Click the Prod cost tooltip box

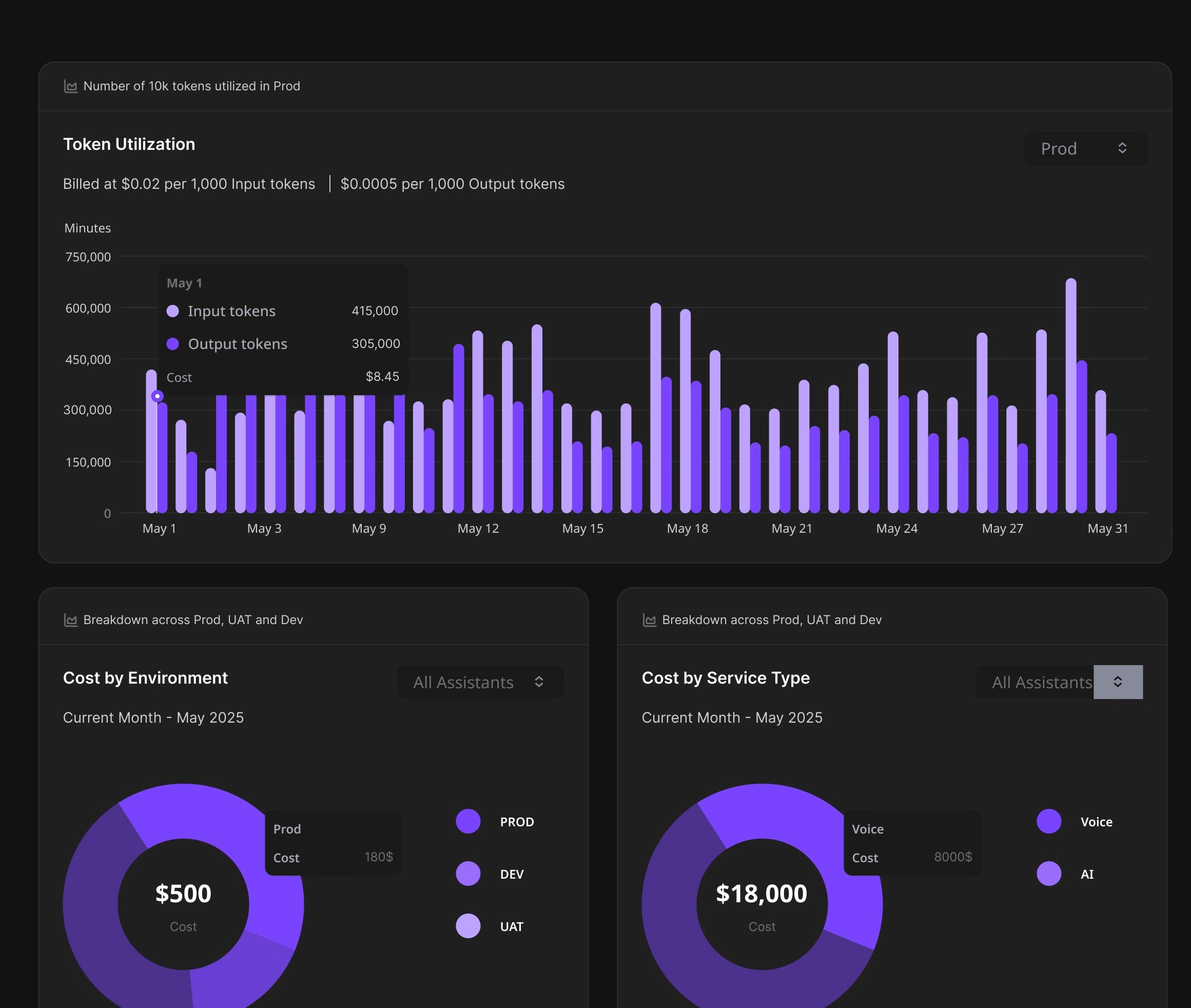point(334,842)
